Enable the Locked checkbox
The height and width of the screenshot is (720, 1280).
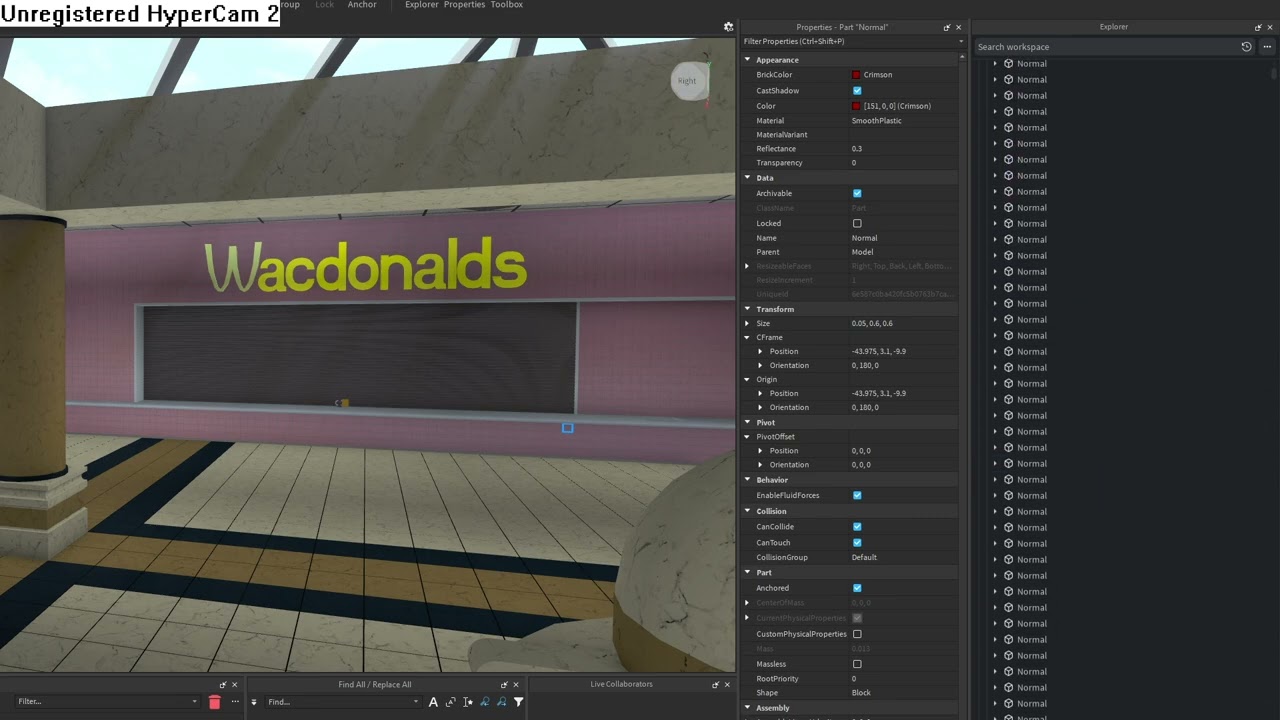pyautogui.click(x=857, y=224)
